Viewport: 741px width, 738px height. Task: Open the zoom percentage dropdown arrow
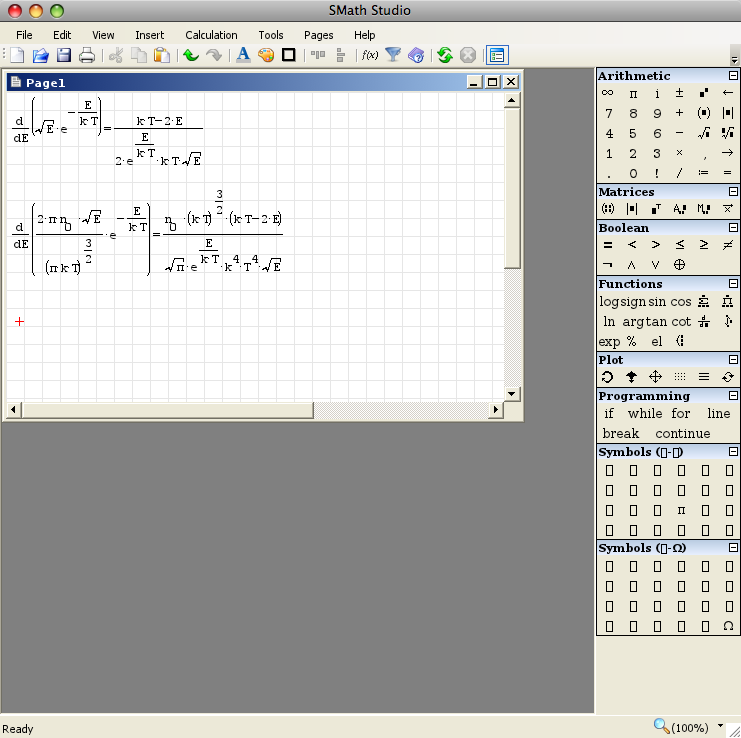point(721,726)
